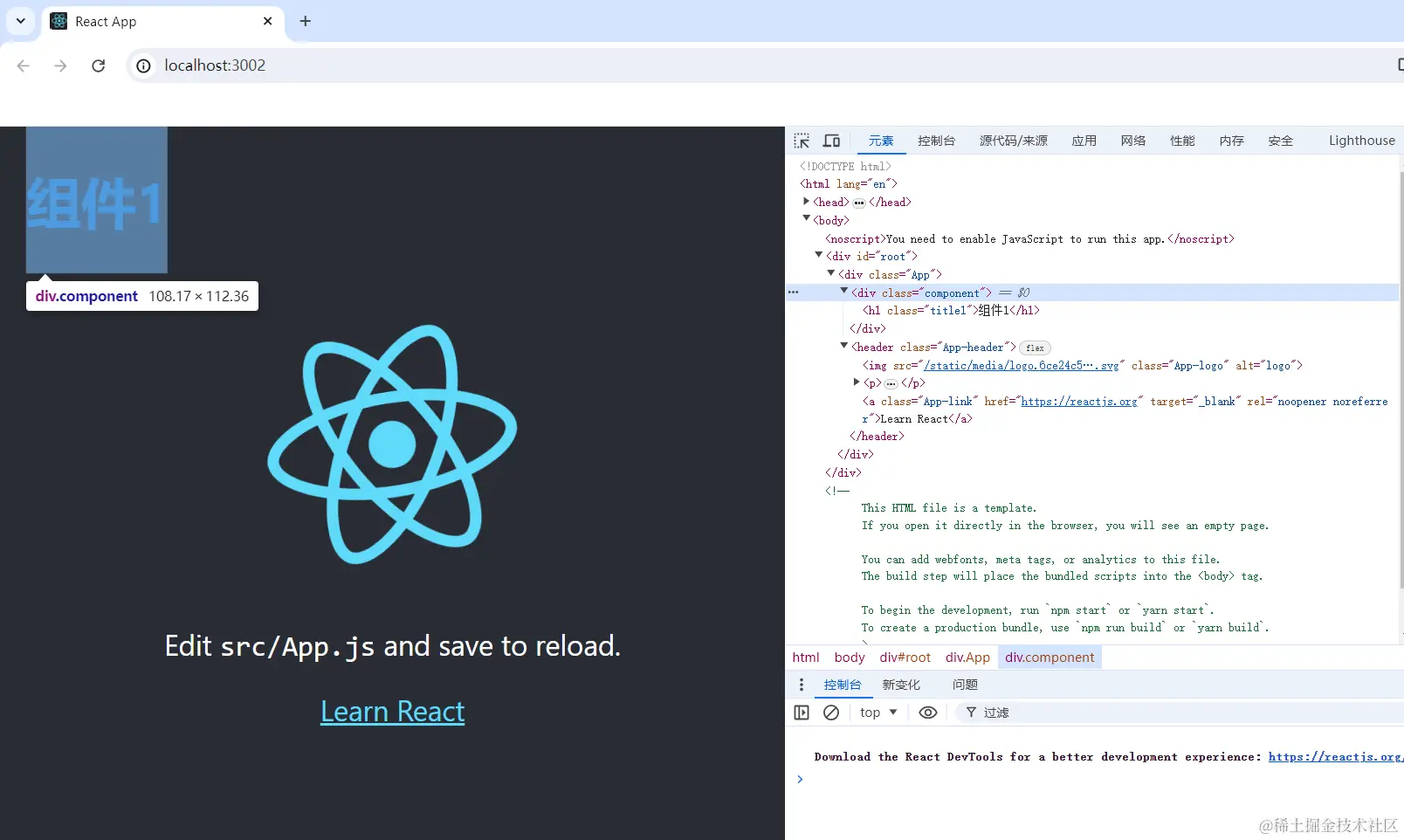The height and width of the screenshot is (840, 1404).
Task: Clear the console with the circle-slash icon
Action: pyautogui.click(x=831, y=713)
